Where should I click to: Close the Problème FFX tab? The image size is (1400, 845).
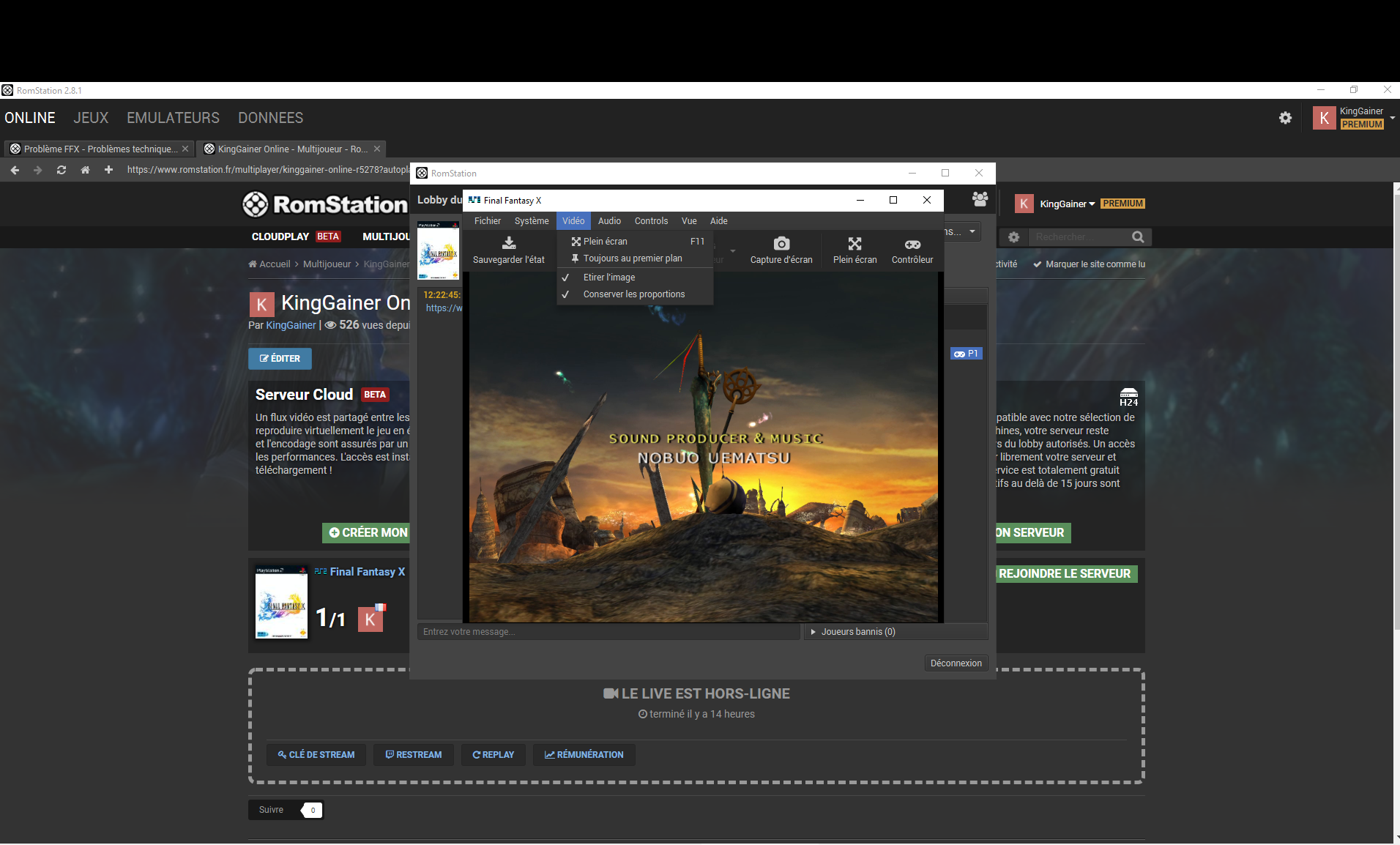click(x=185, y=149)
